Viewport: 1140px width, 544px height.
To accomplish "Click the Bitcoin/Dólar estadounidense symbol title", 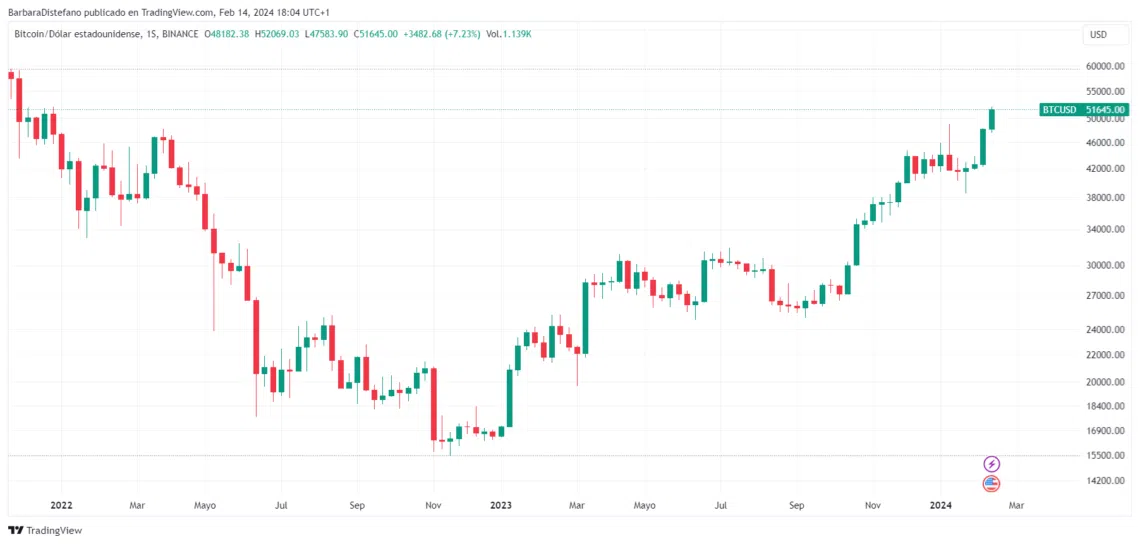I will 78,34.
